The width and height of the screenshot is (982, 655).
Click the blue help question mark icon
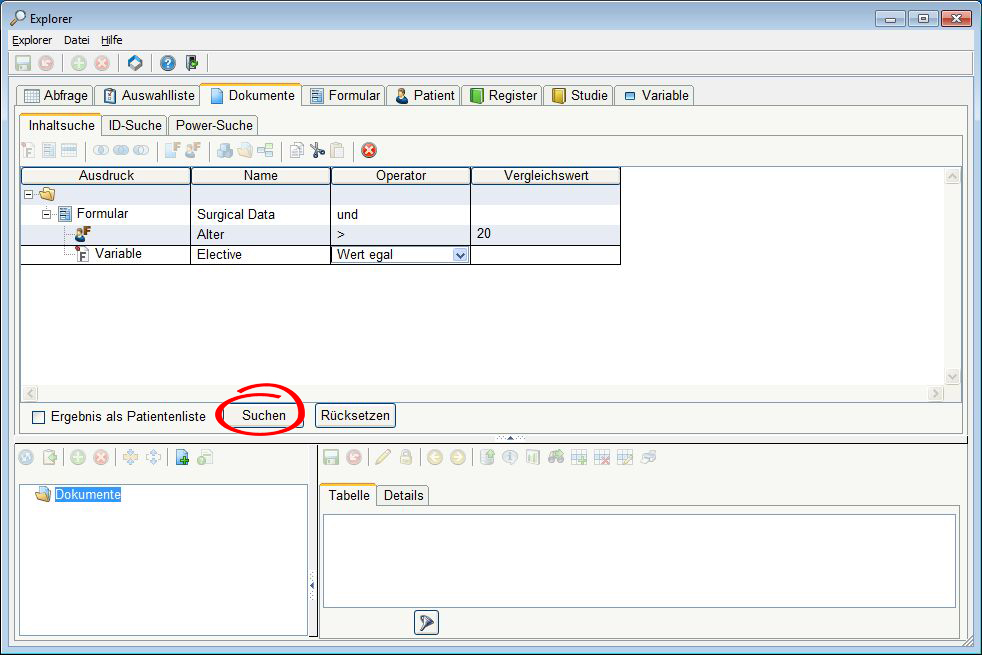[x=167, y=63]
